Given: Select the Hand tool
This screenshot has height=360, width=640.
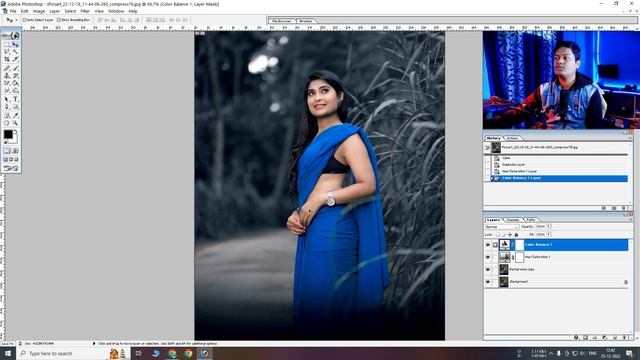Looking at the screenshot, I should pos(7,122).
